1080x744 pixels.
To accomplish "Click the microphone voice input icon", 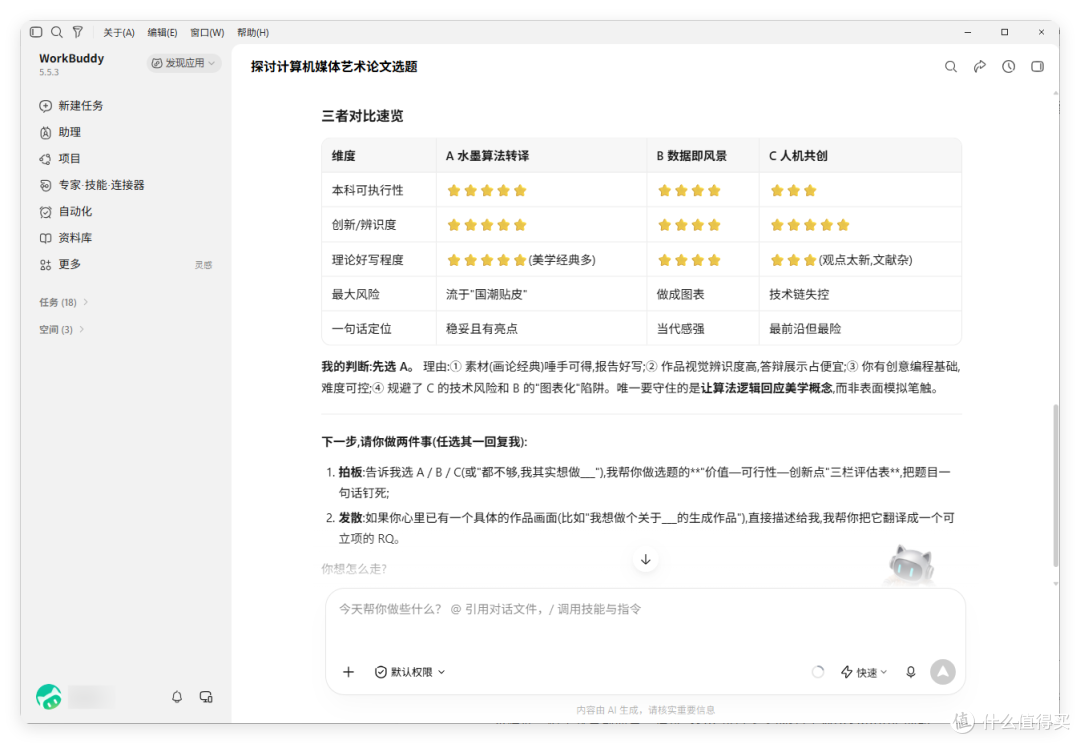I will pos(911,672).
